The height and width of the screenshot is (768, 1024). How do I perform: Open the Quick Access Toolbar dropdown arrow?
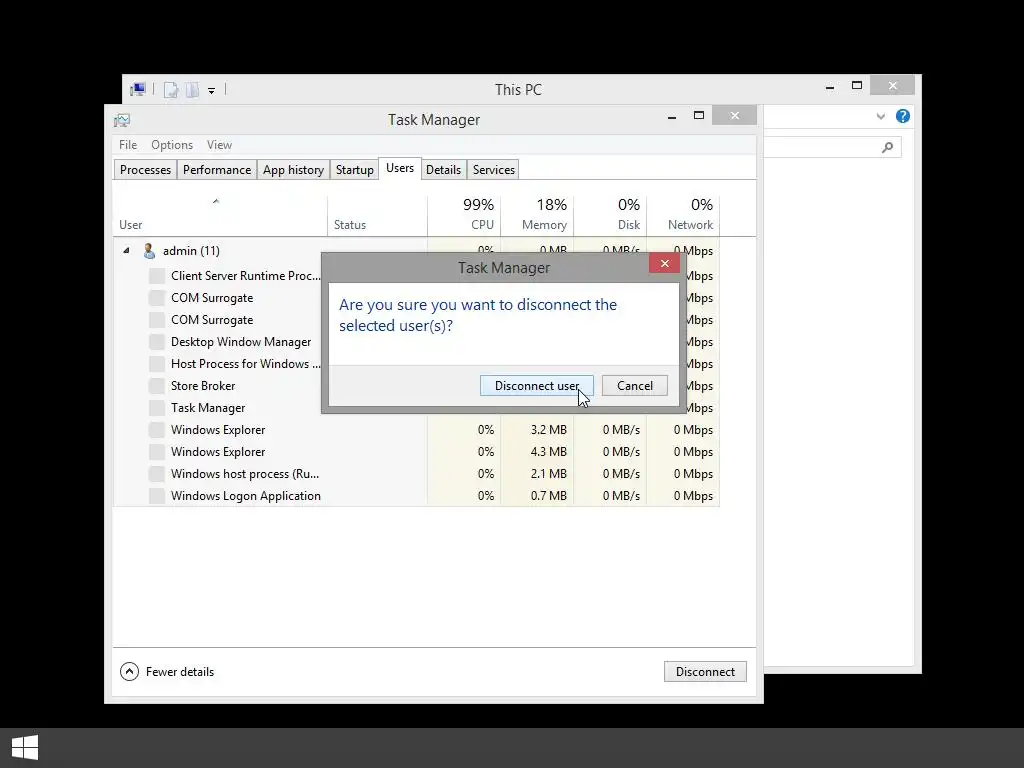point(212,91)
